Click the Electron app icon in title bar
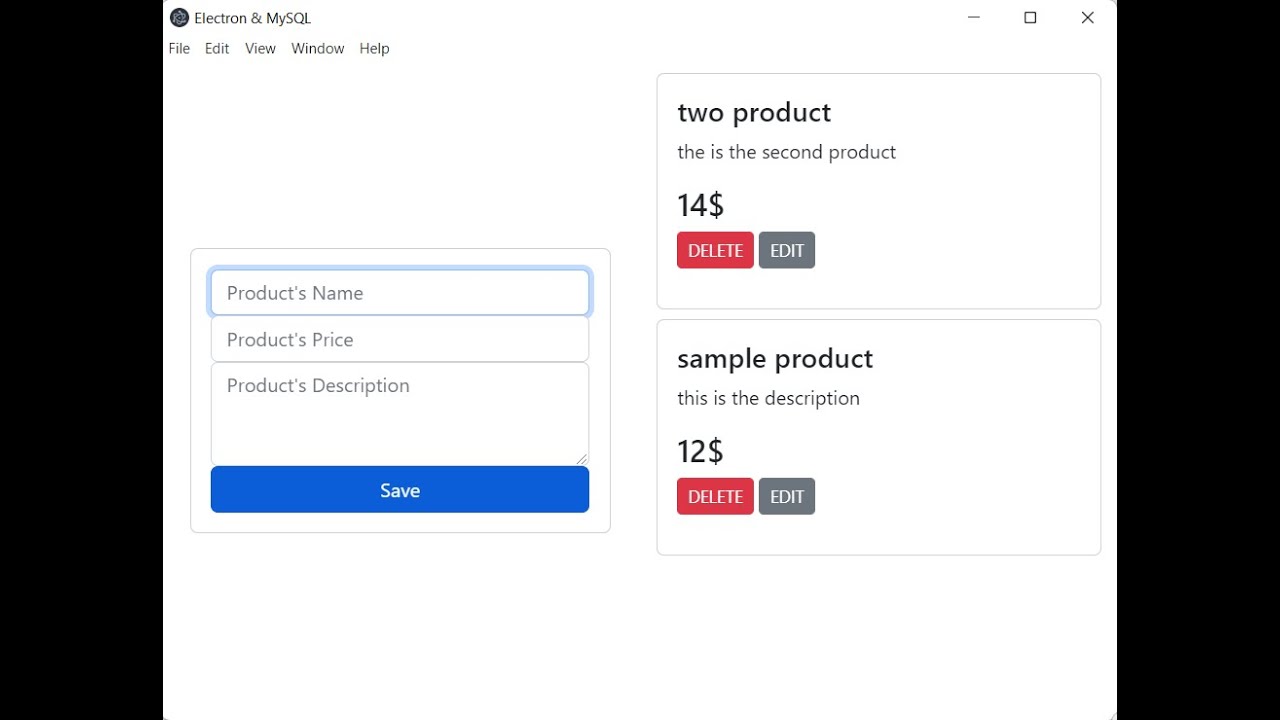Image resolution: width=1280 pixels, height=720 pixels. click(x=180, y=18)
